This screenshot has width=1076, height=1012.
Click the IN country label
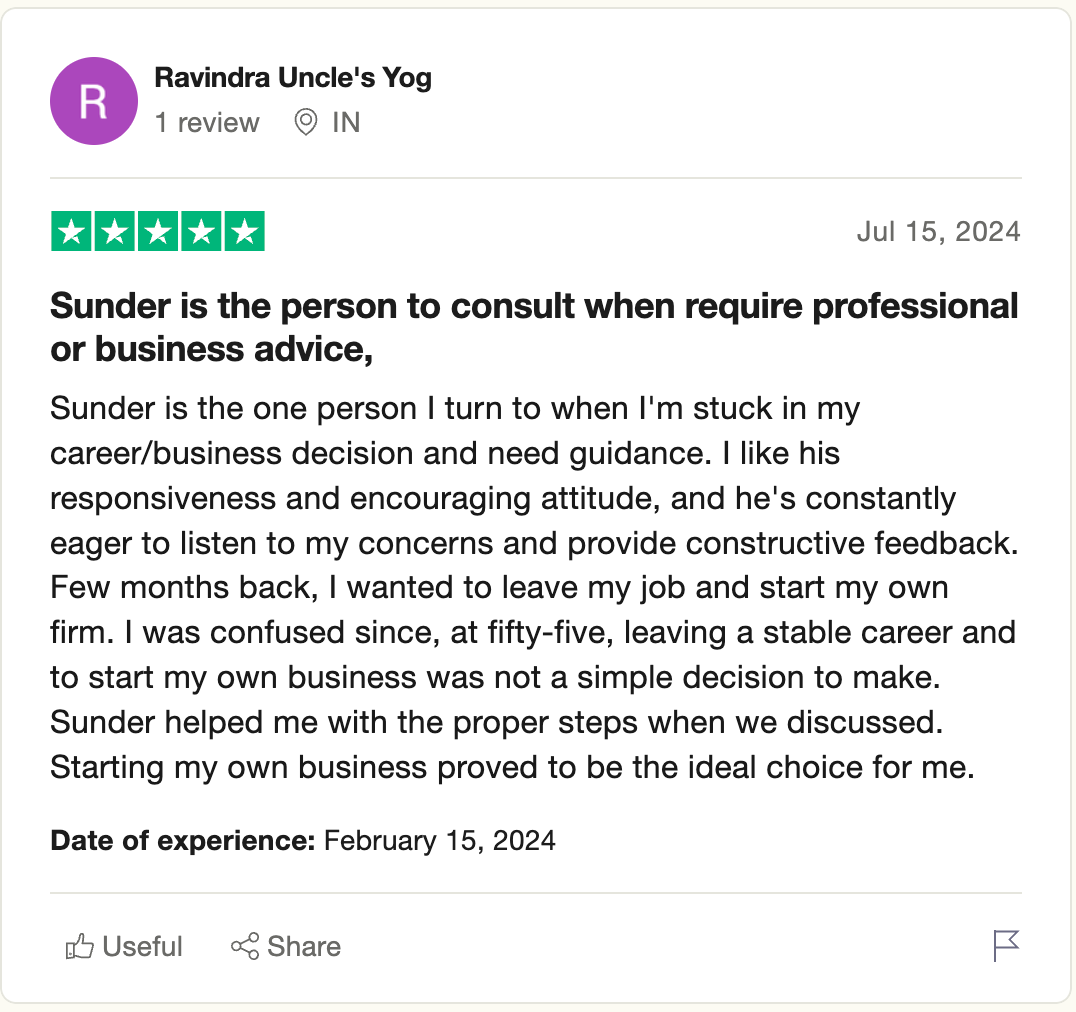[346, 123]
